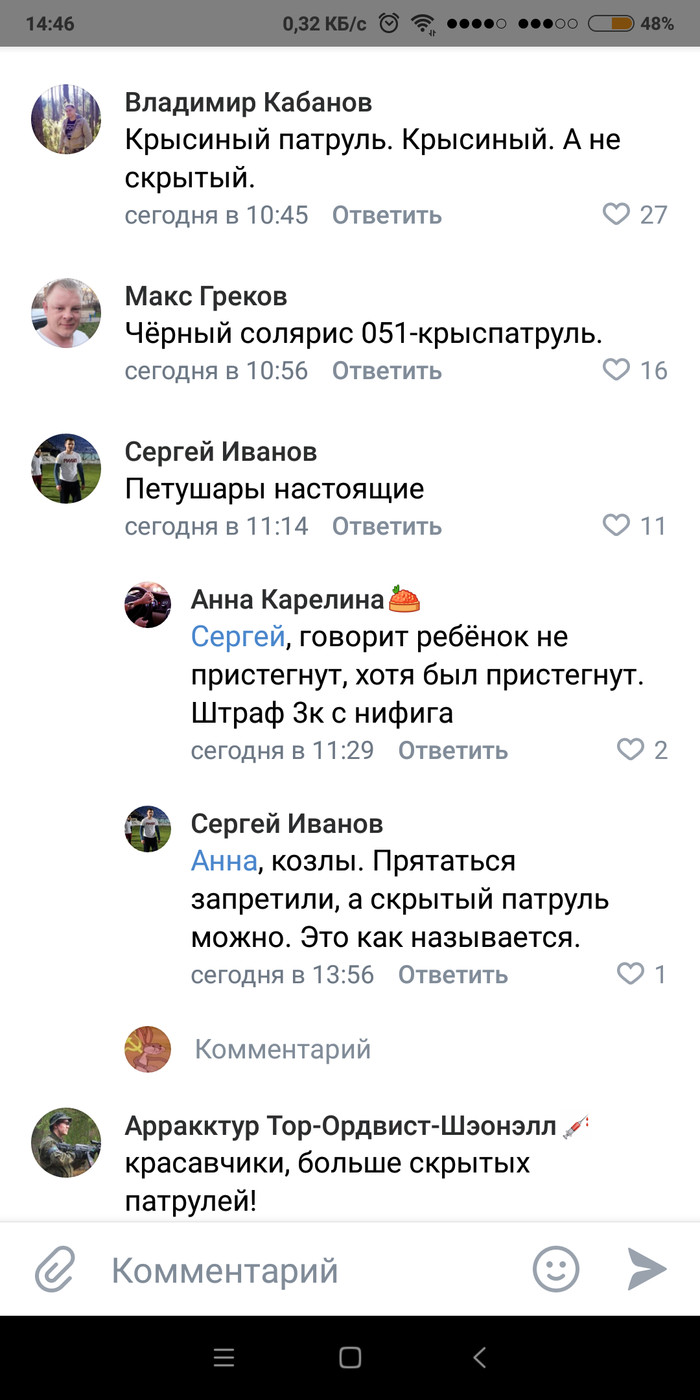Like Владимир Кабанов's comment
Viewport: 700px width, 1400px height.
(x=616, y=214)
